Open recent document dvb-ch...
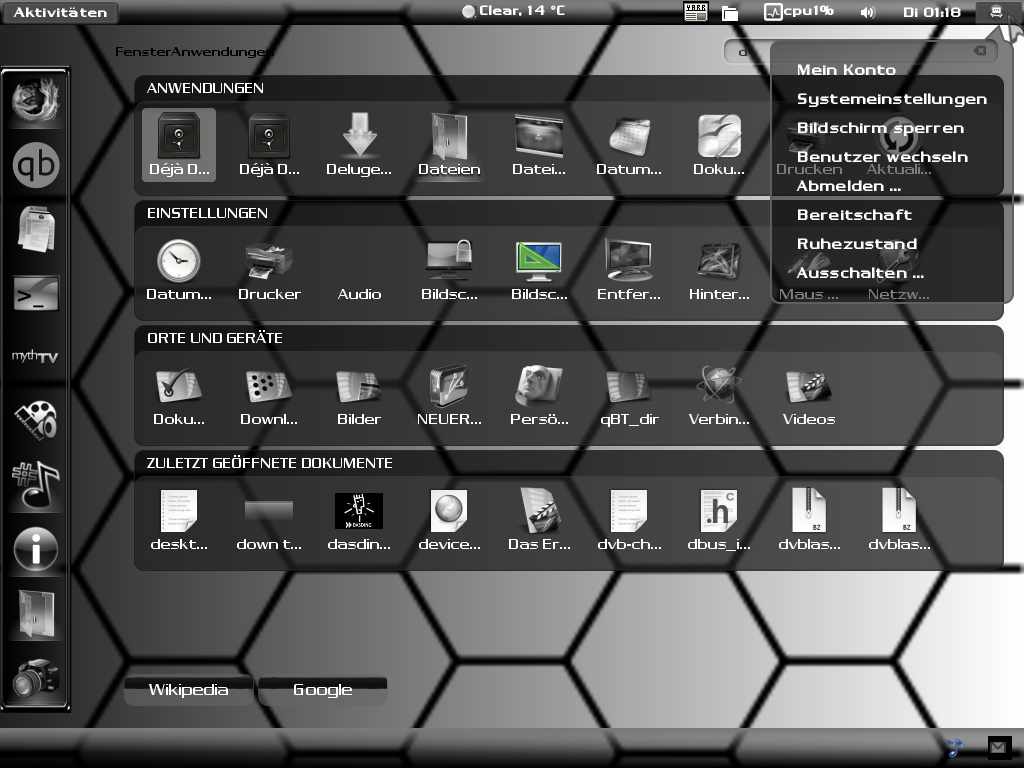 (x=629, y=520)
